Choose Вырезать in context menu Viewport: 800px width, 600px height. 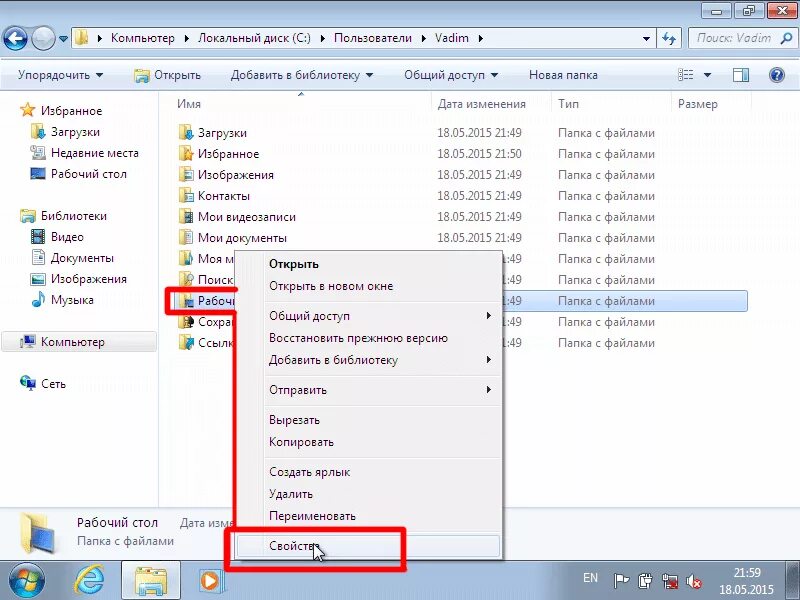pos(368,420)
